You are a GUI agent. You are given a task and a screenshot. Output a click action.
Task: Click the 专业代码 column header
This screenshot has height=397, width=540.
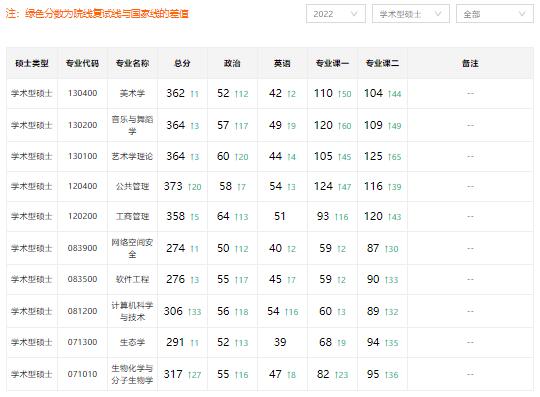point(82,63)
